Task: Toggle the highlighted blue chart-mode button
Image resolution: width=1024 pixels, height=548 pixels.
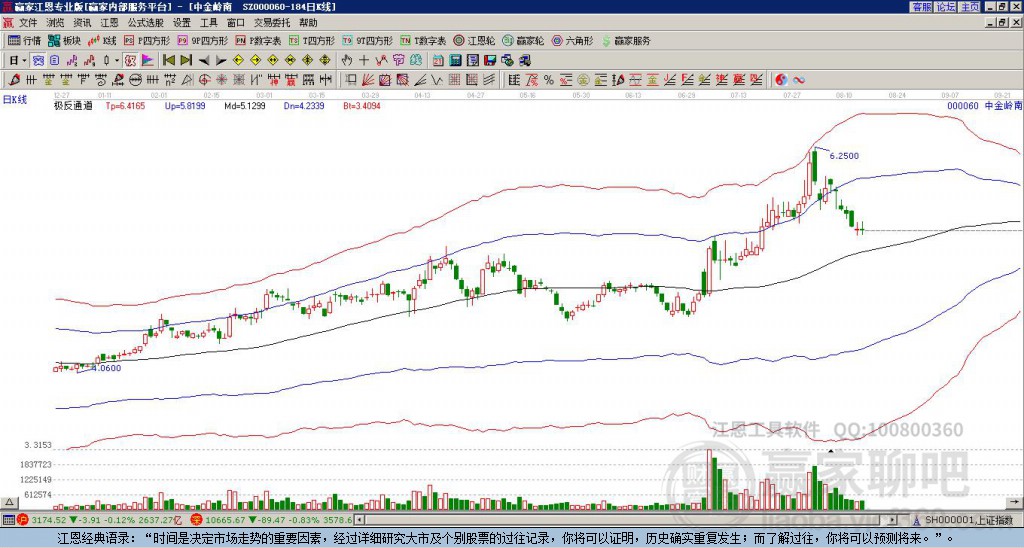Action: click(x=38, y=60)
